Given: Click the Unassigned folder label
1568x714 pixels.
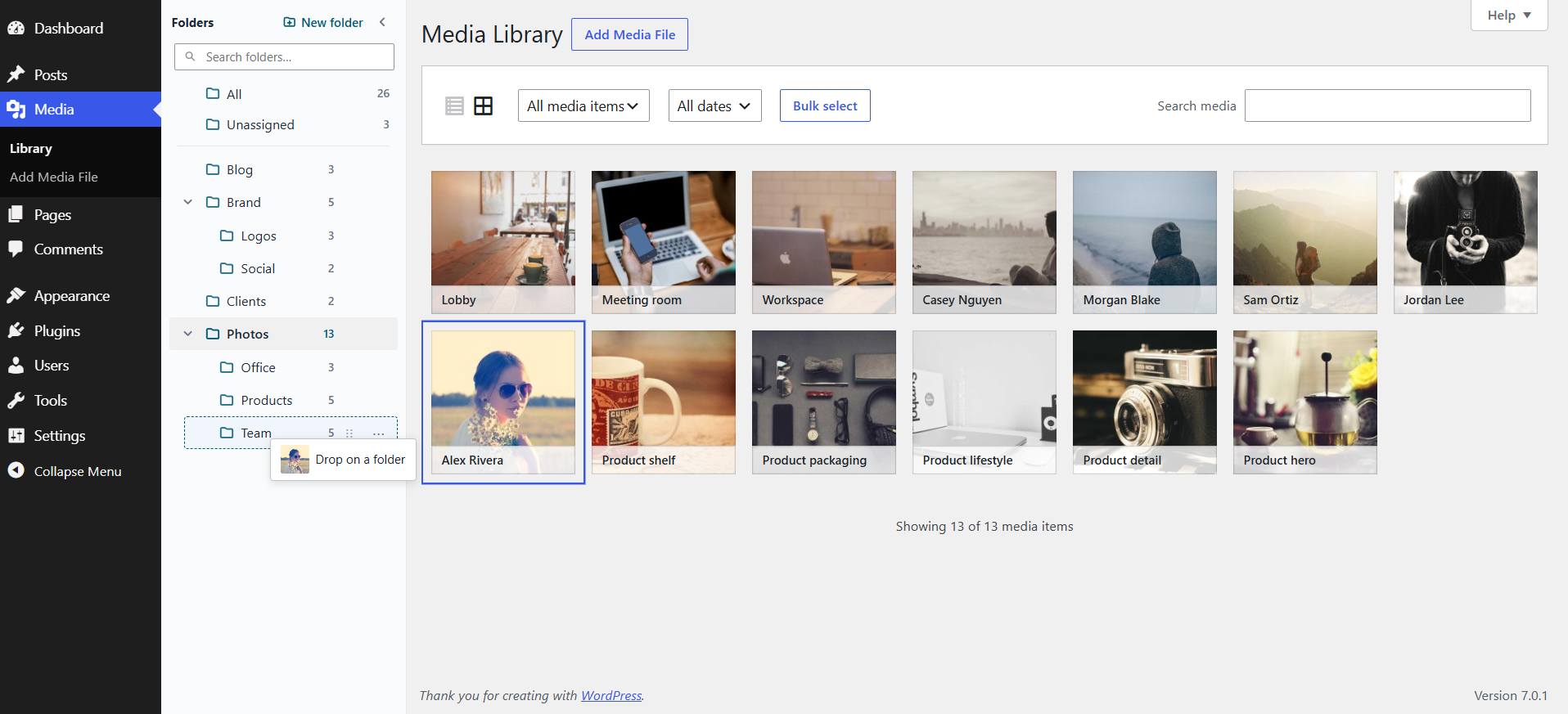Looking at the screenshot, I should [x=260, y=124].
